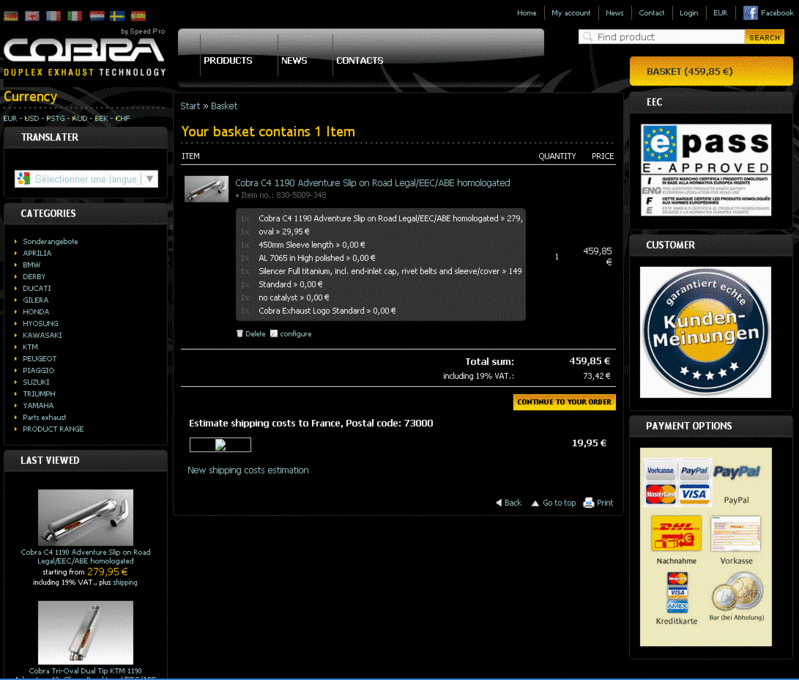Screen dimensions: 799x680
Task: Click the magnifier icon in search box
Action: click(588, 37)
